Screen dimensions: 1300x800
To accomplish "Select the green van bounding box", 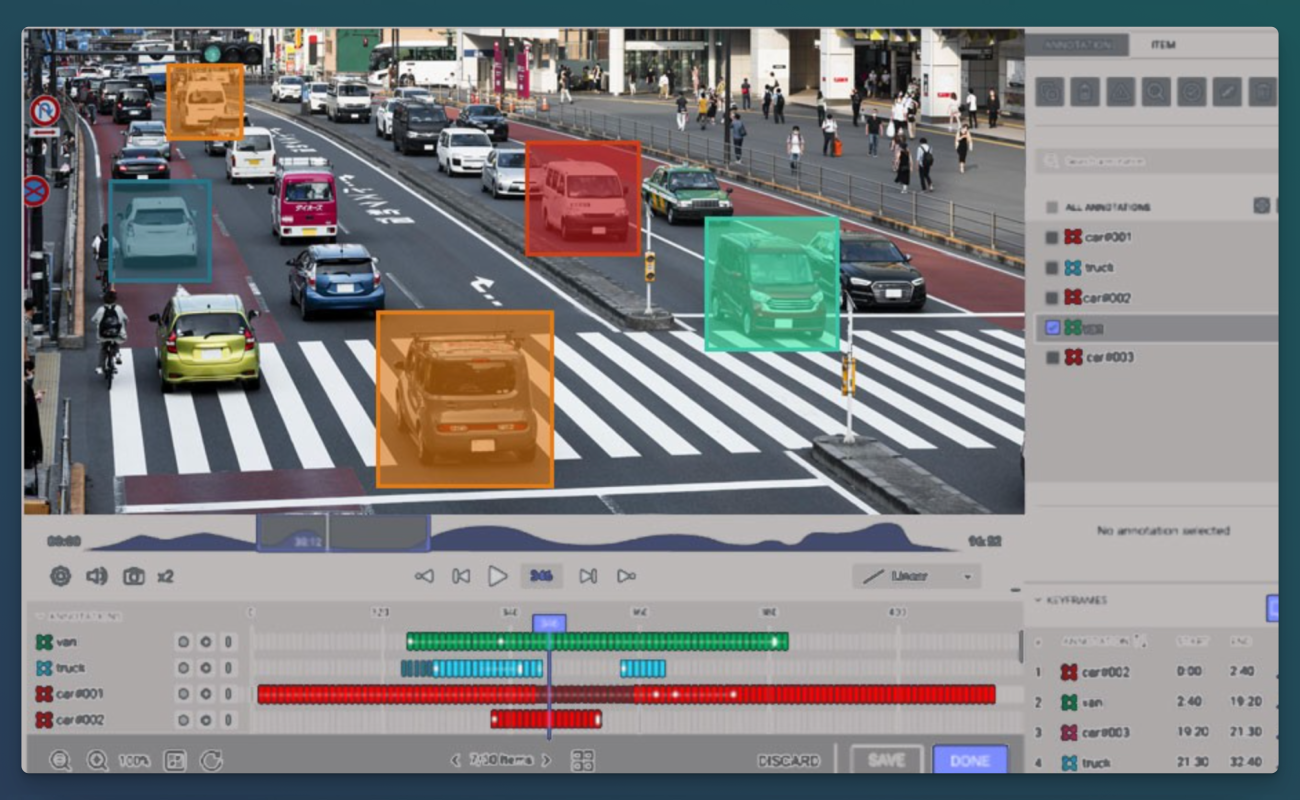I will pyautogui.click(x=772, y=284).
